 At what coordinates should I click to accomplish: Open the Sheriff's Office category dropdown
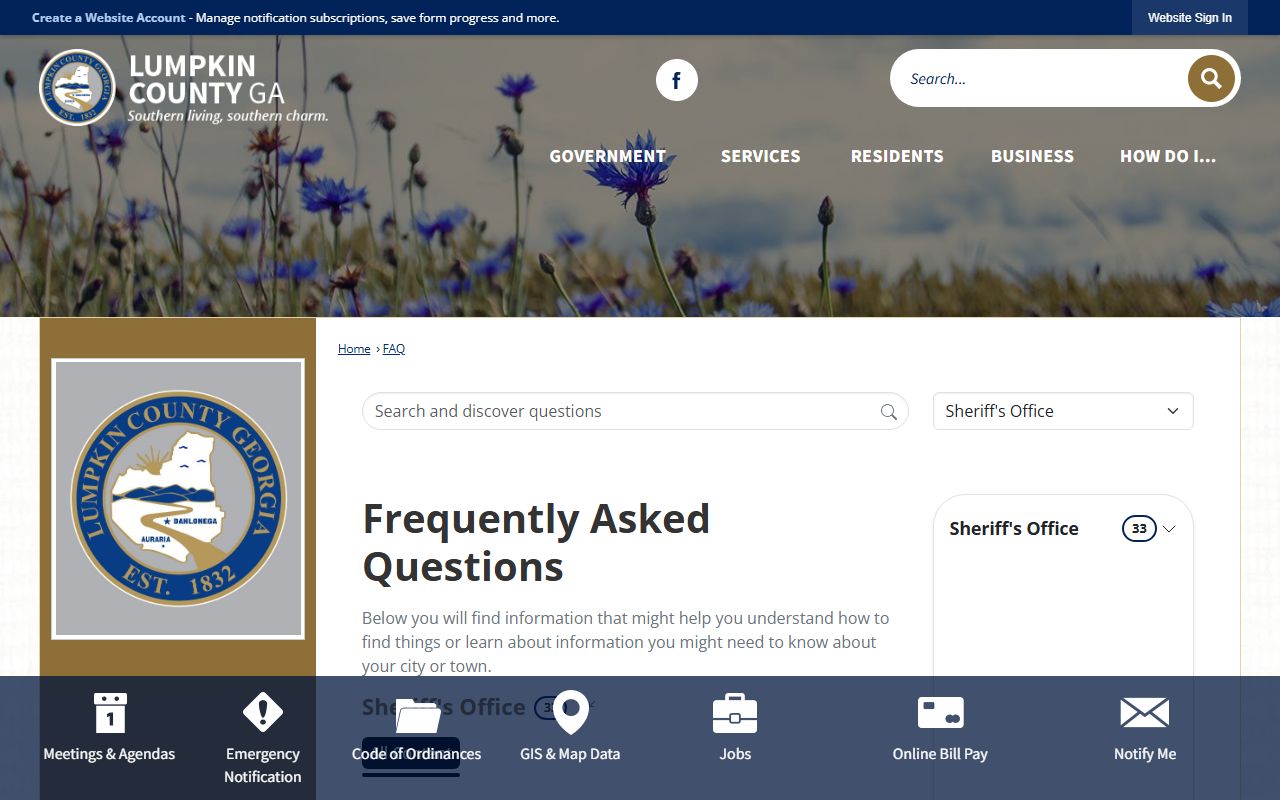pyautogui.click(x=1063, y=411)
